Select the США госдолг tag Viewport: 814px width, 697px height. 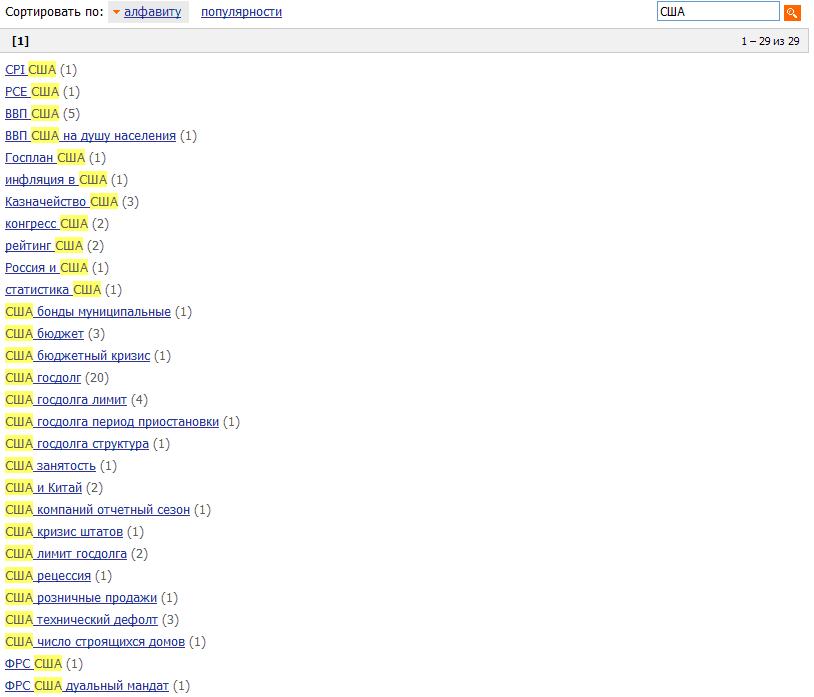43,378
